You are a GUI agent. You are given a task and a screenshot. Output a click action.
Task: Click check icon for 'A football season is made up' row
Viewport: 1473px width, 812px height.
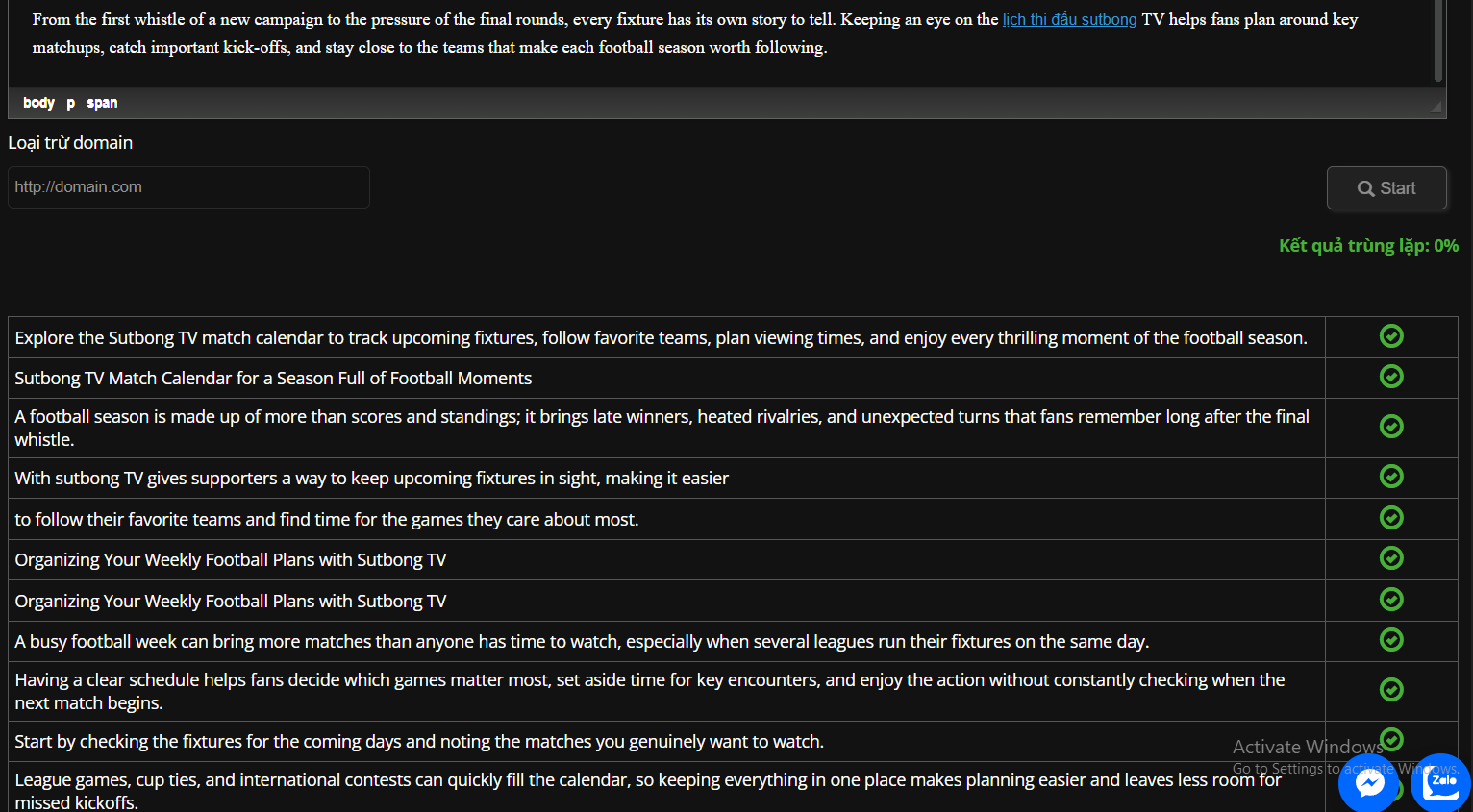(x=1391, y=427)
